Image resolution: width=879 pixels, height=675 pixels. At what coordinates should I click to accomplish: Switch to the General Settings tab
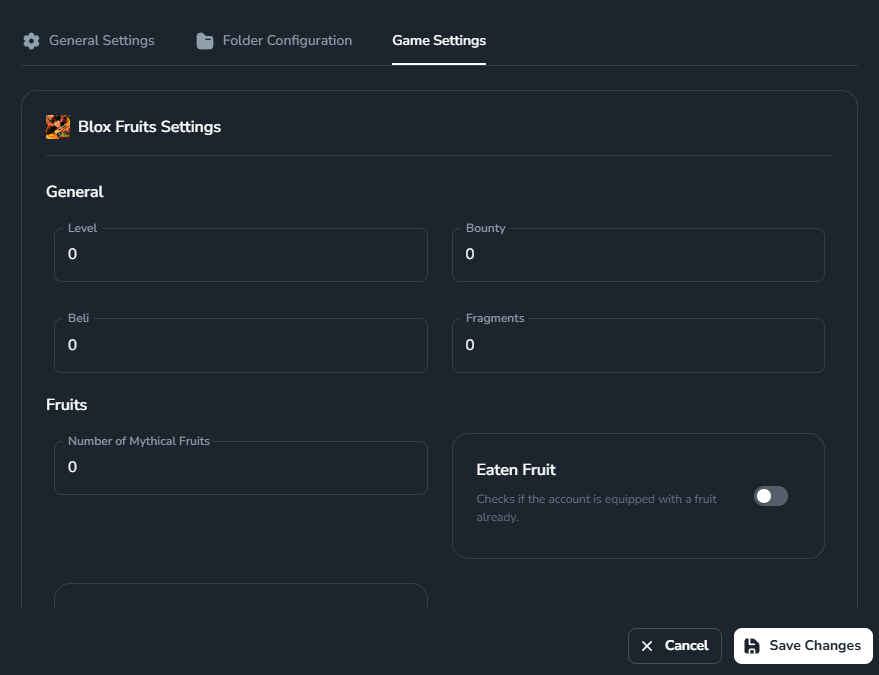tap(100, 40)
